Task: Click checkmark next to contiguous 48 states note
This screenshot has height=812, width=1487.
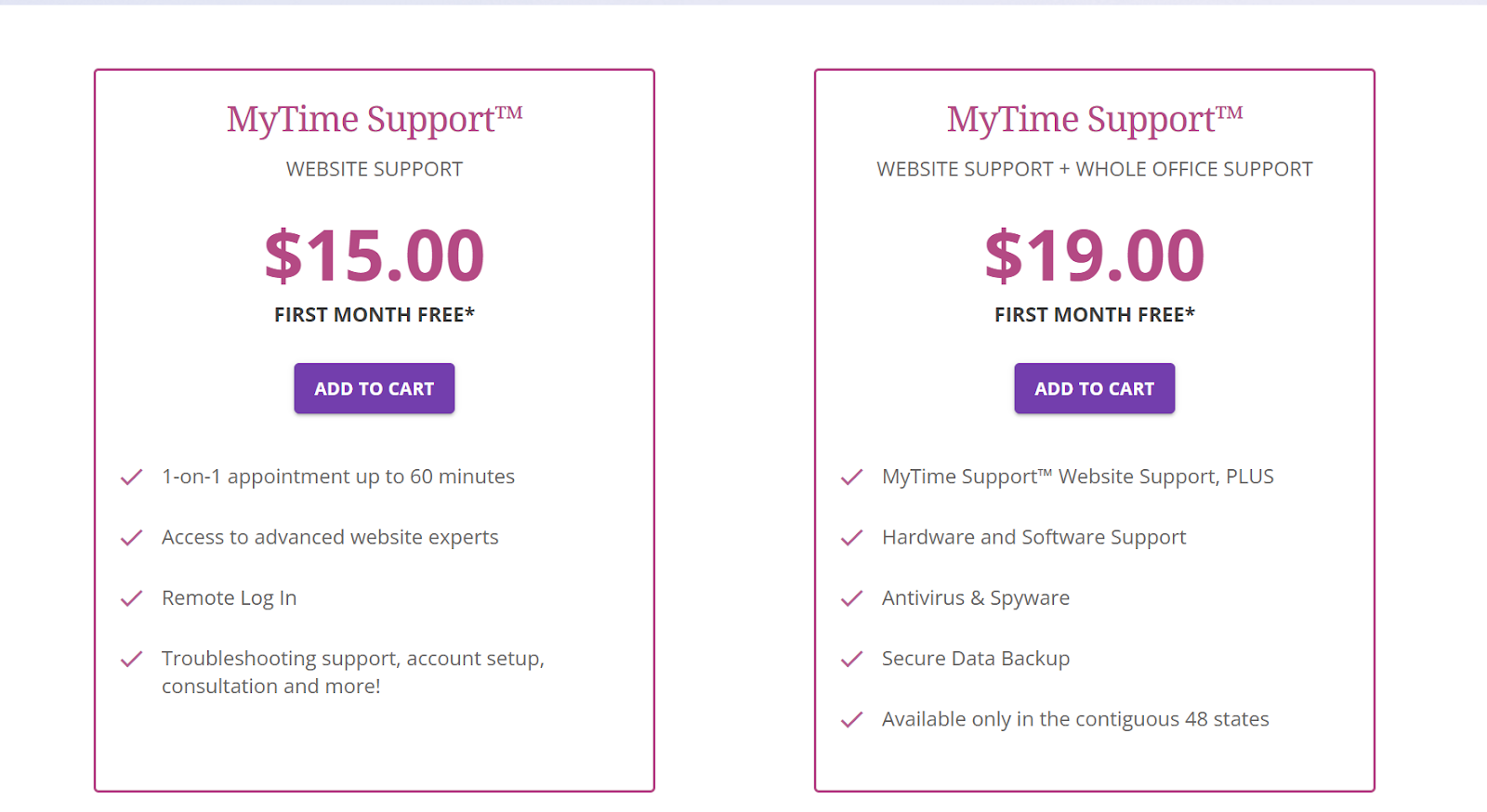Action: coord(851,720)
